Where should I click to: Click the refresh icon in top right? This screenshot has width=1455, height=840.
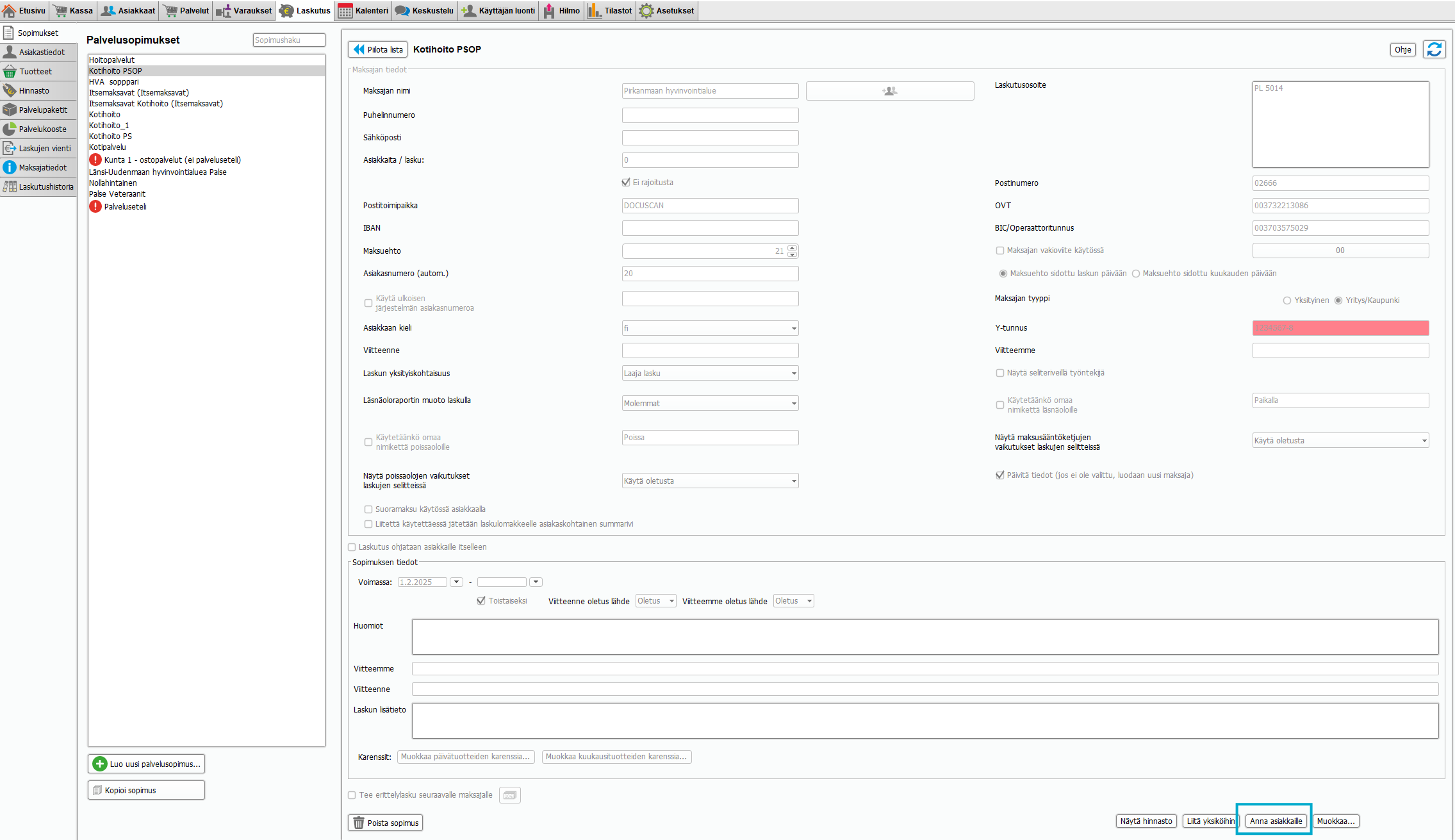[x=1434, y=49]
